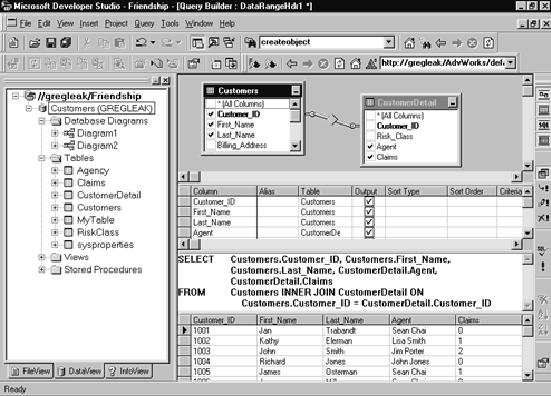Expand the RiskClass table node
551x396 pixels.
pyautogui.click(x=54, y=232)
